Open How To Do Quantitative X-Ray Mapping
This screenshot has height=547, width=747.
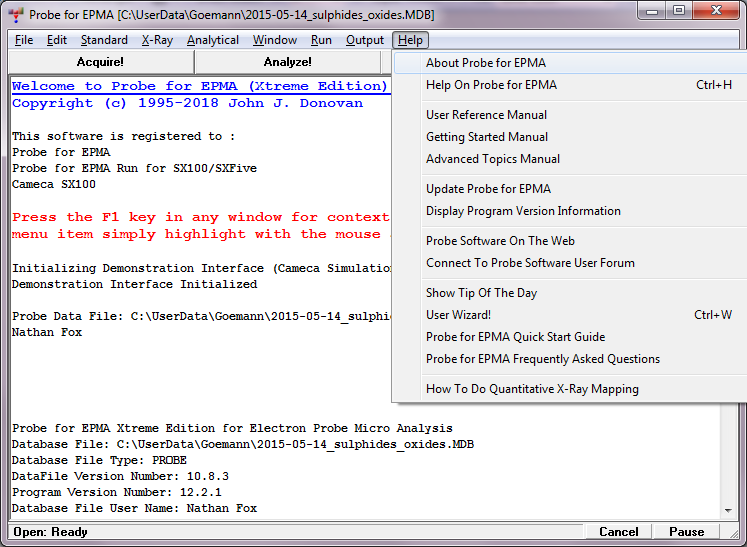click(532, 389)
